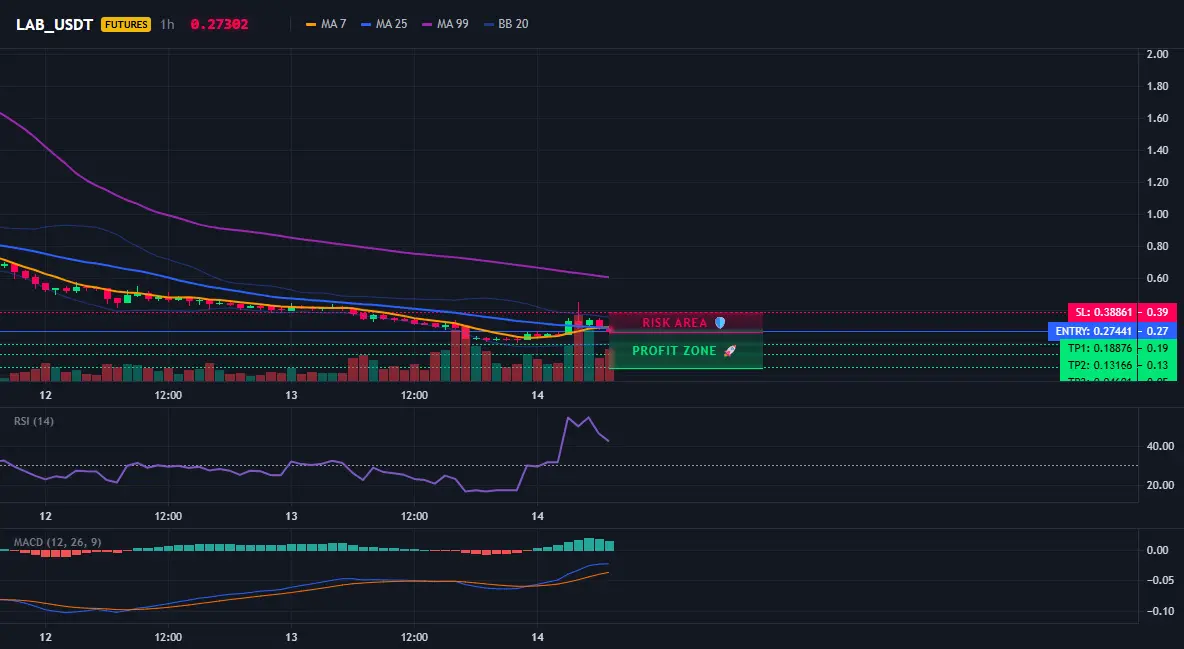
Task: Click the TP2: 0.13166 price tag
Action: click(1118, 365)
